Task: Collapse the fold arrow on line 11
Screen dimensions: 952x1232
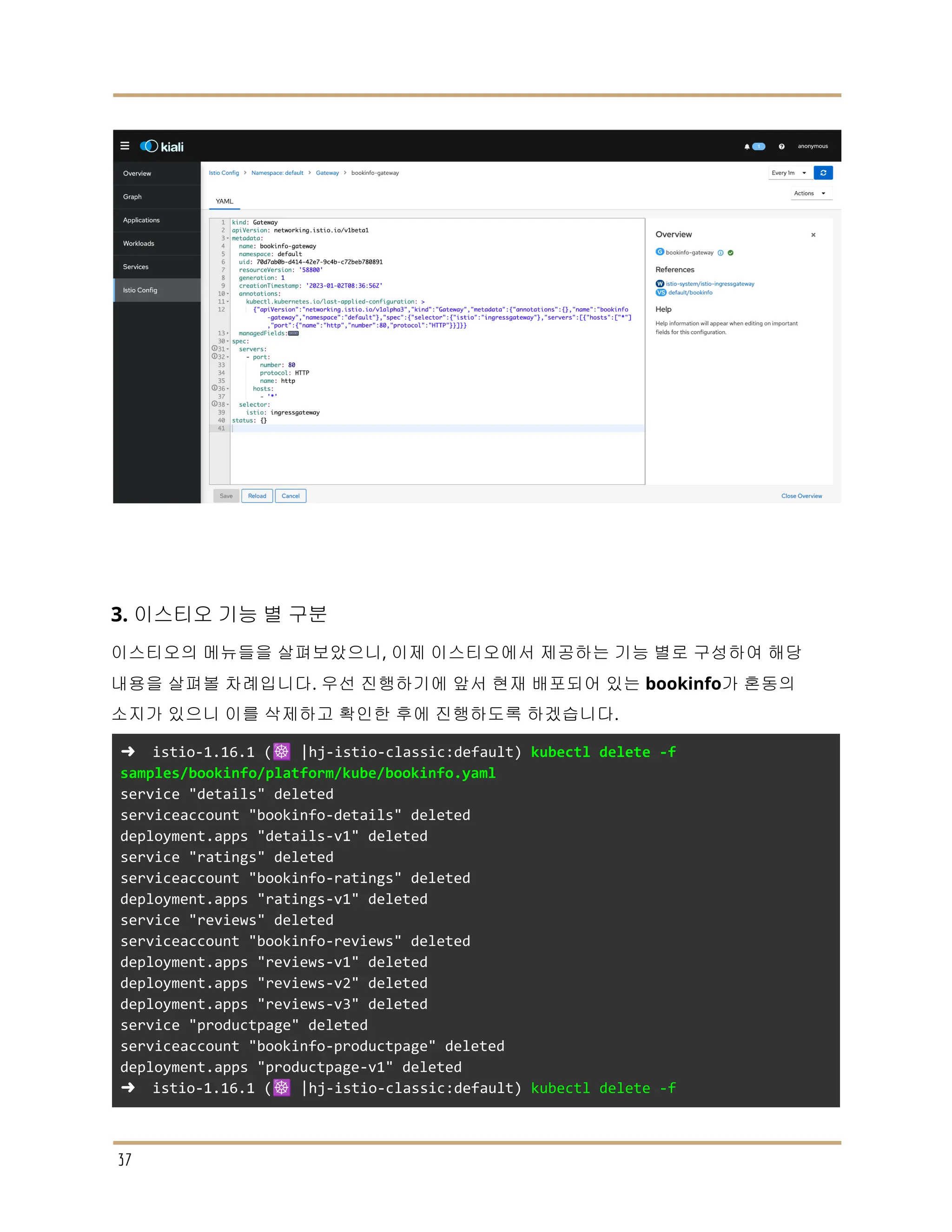Action: coord(228,302)
